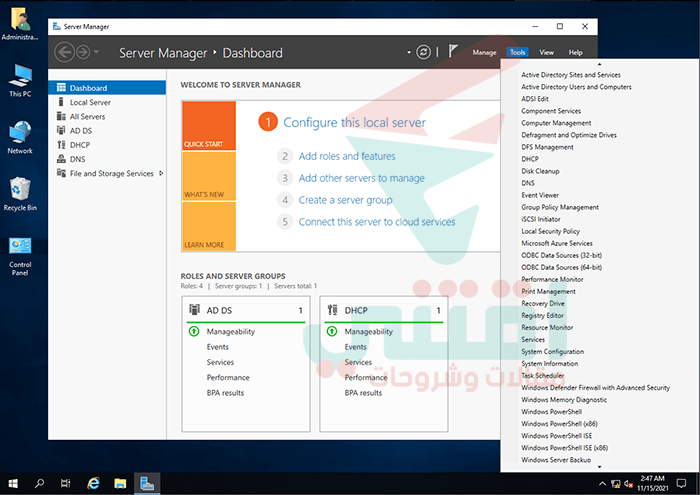Screen dimensions: 700x495
Task: Open Administrator folder desktop icon
Action: point(20,25)
